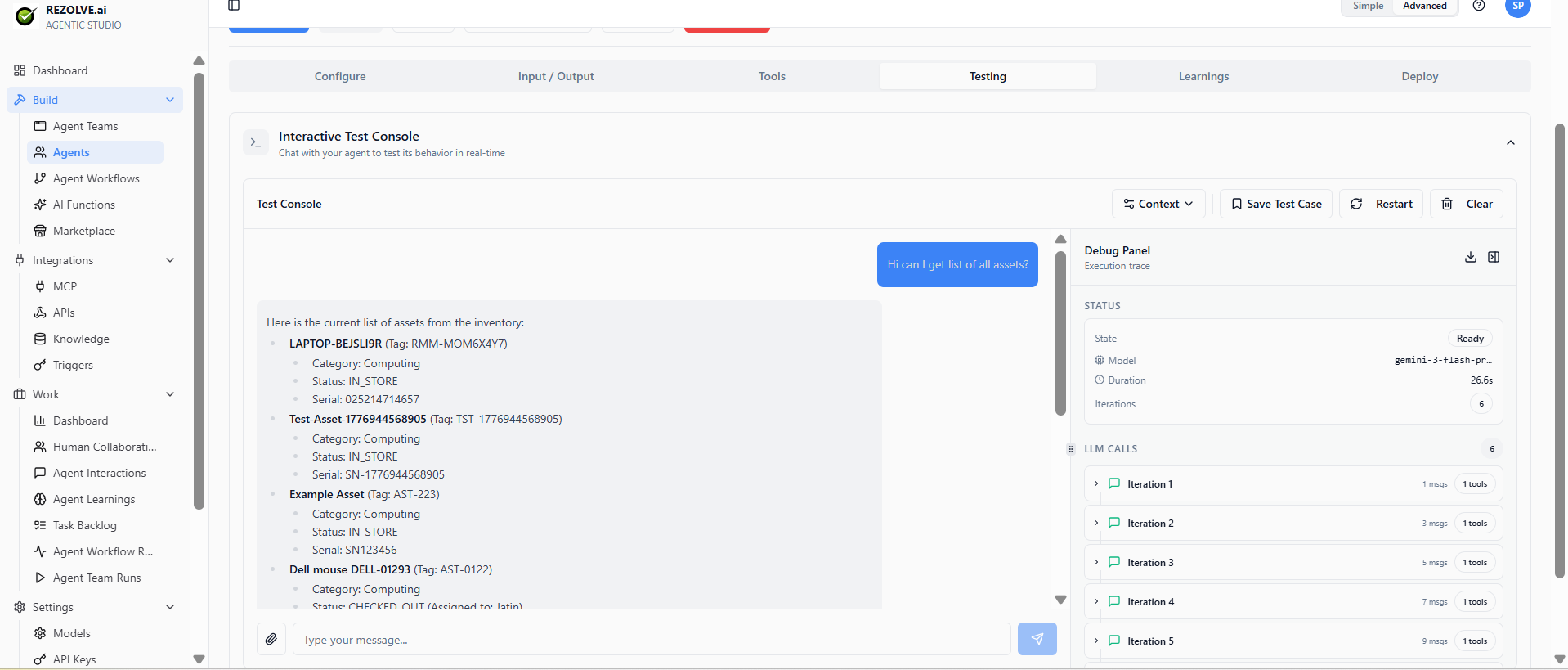Collapse the Interactive Test Console panel
Screen dimensions: 1568x670
click(x=1511, y=142)
